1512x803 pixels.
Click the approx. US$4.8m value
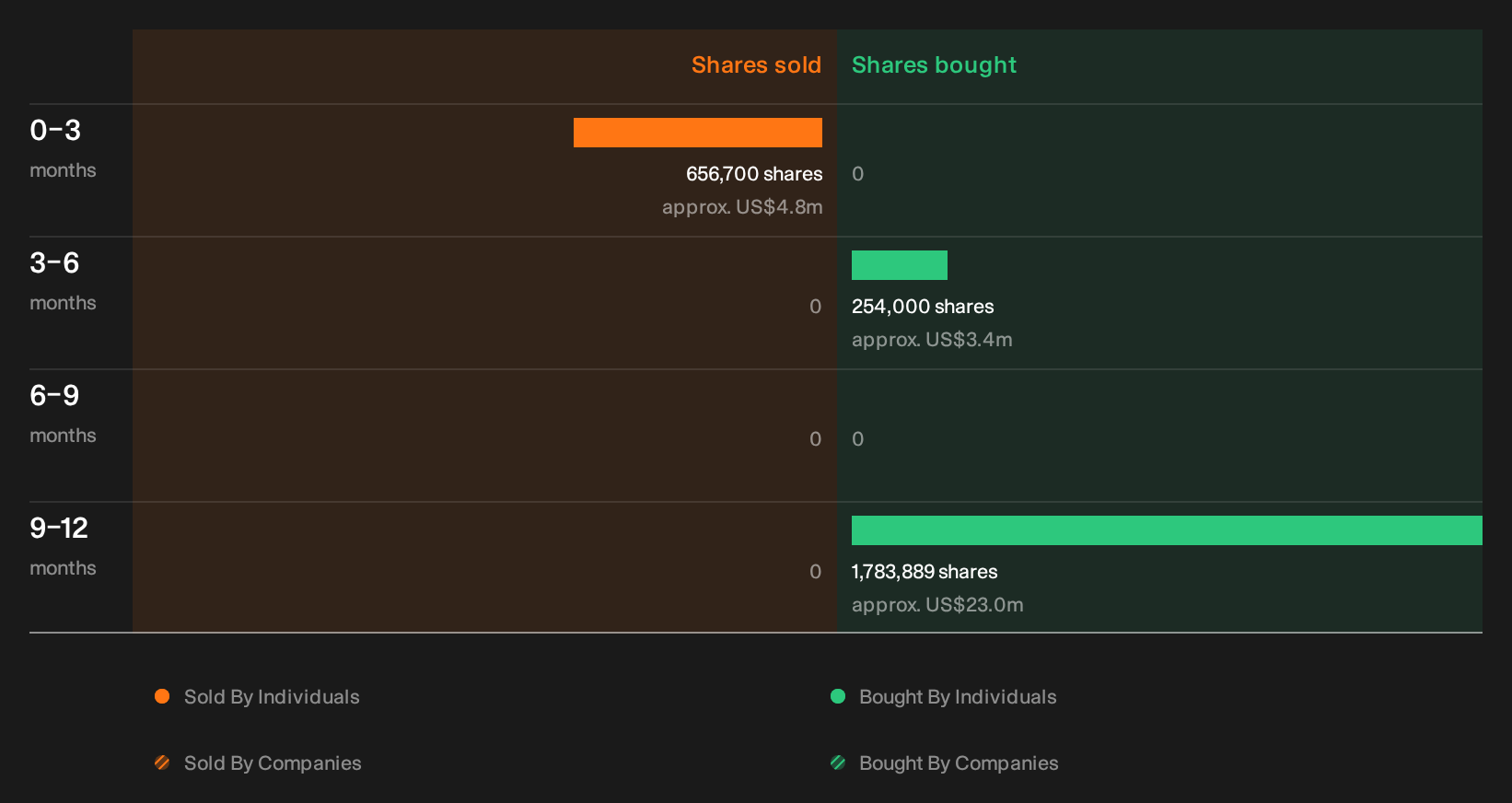pyautogui.click(x=742, y=207)
